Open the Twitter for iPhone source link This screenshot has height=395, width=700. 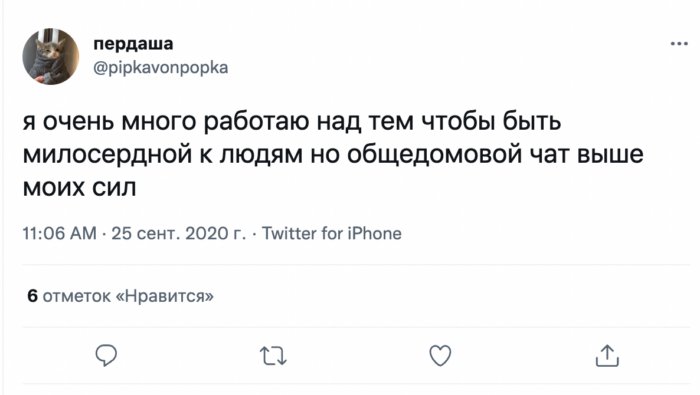331,233
